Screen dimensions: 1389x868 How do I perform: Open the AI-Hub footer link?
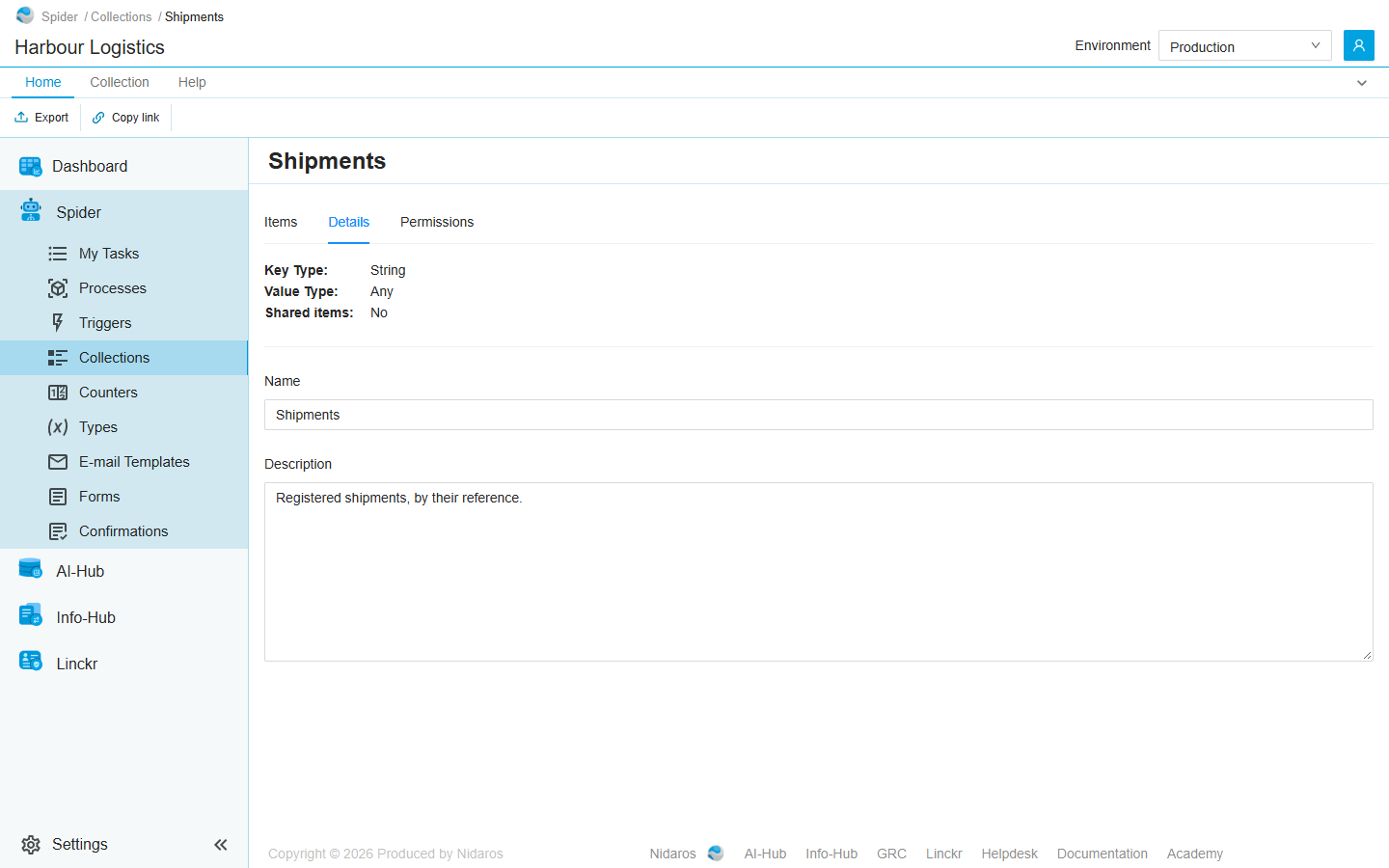click(x=765, y=854)
